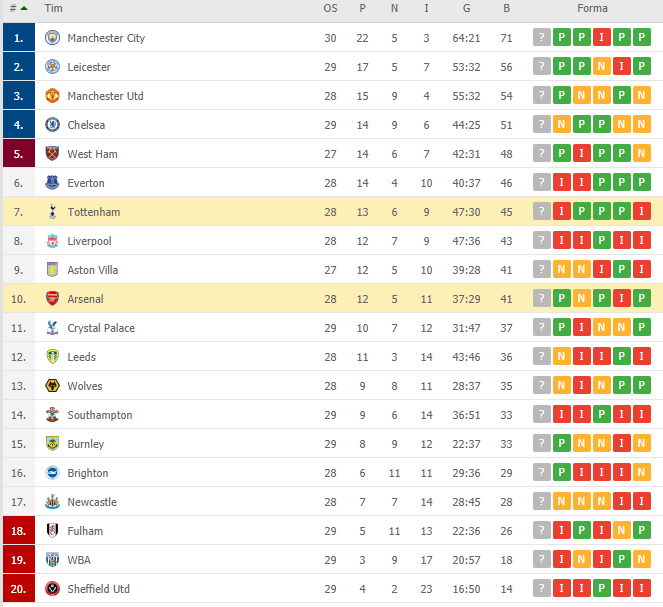Open the Crystal Palace team link
This screenshot has width=663, height=607.
pyautogui.click(x=101, y=328)
